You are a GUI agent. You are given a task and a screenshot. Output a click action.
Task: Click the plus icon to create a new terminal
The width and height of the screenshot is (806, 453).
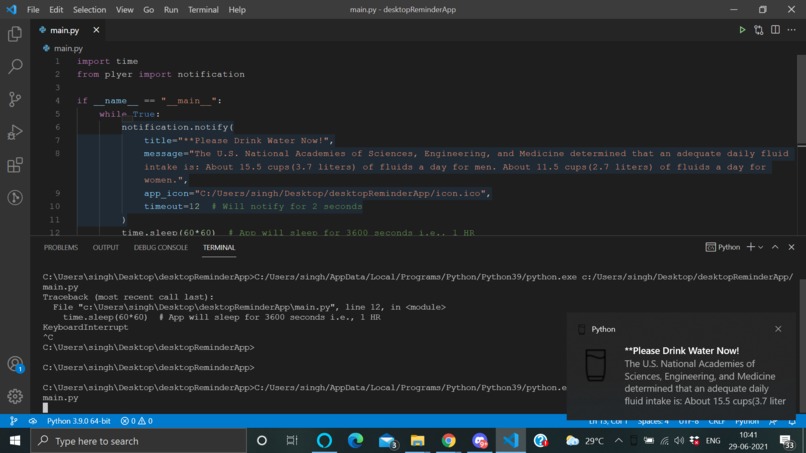coord(750,247)
